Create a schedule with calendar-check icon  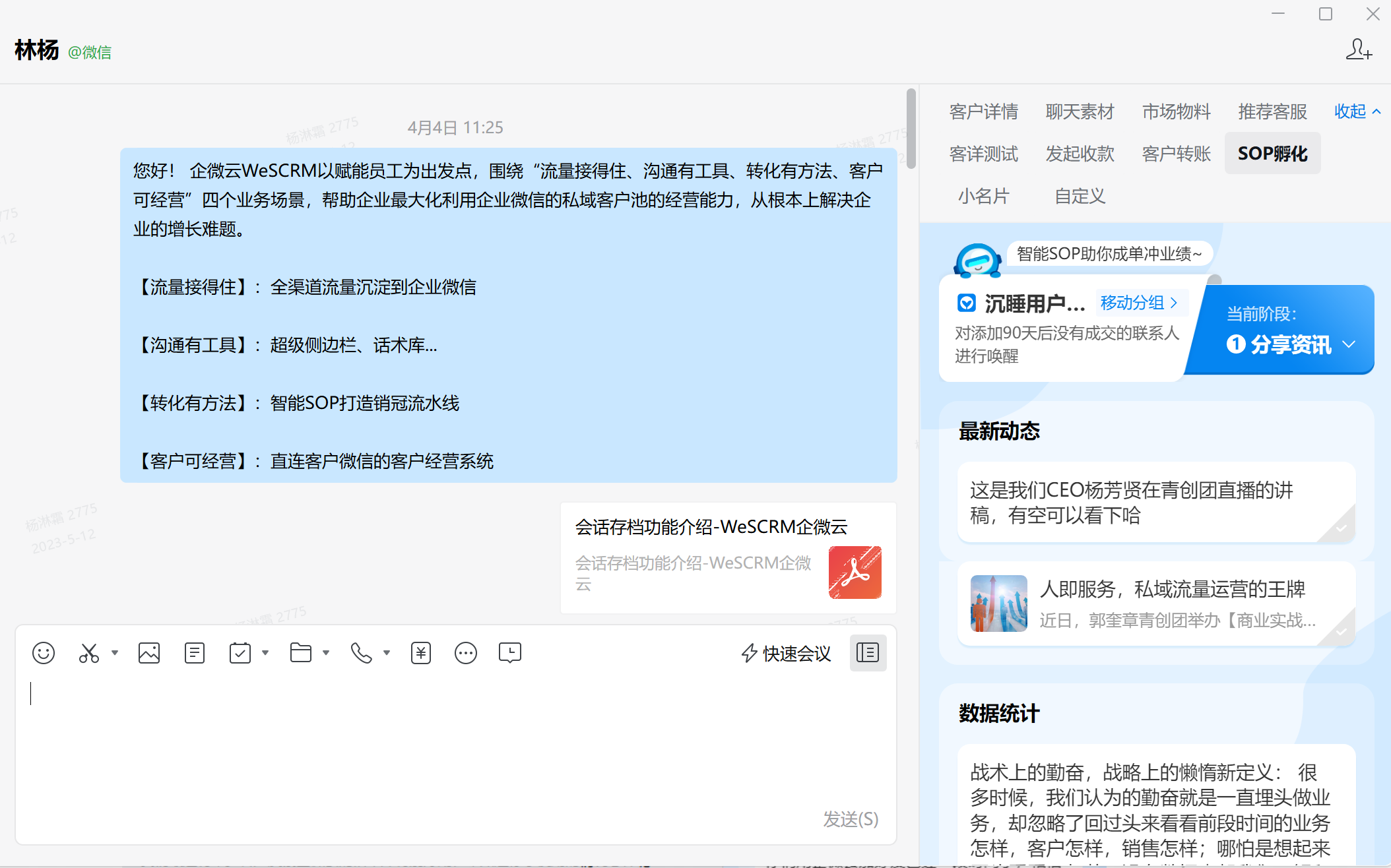coord(240,653)
